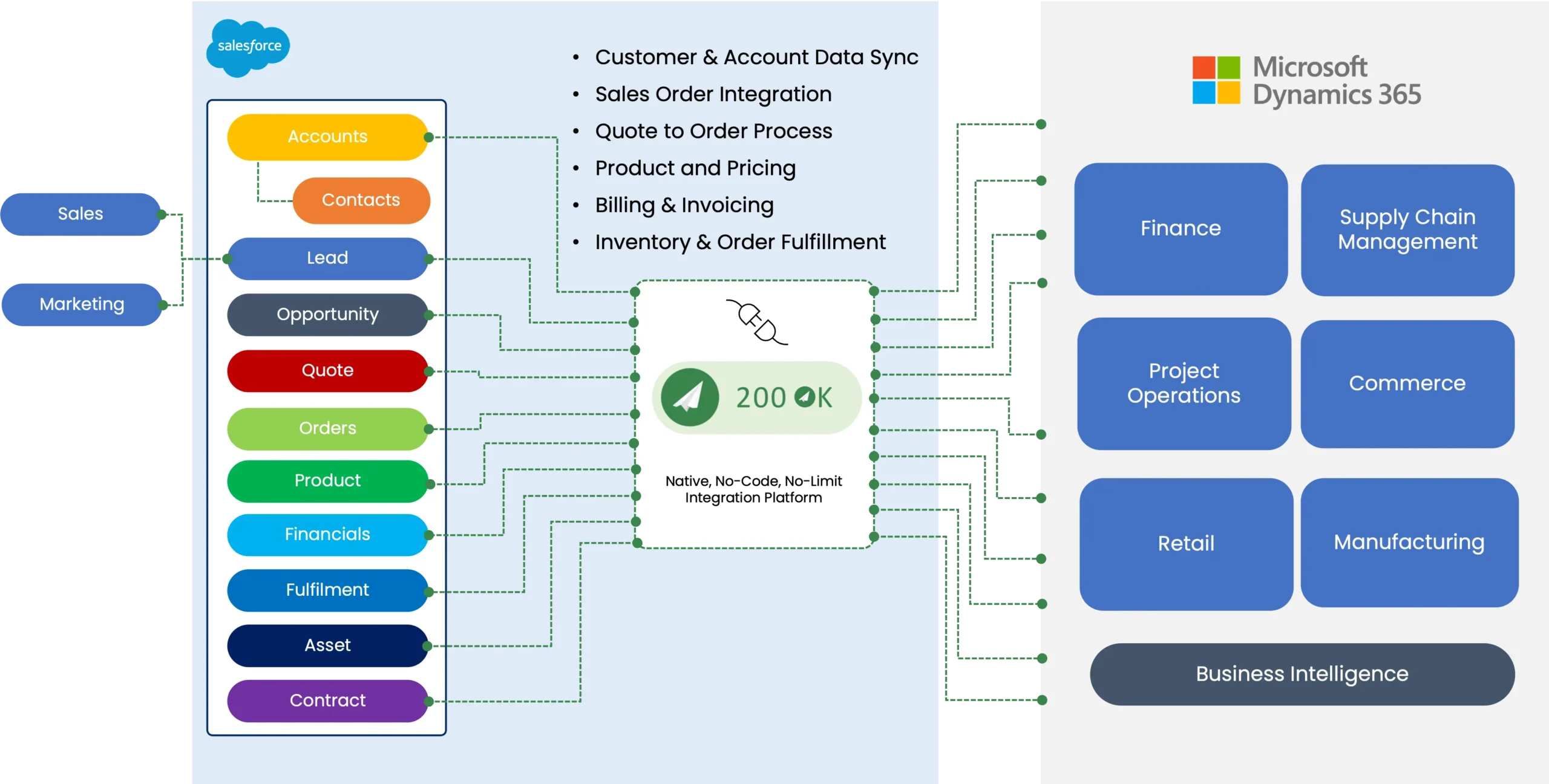Click the Microsoft four-square logo
This screenshot has width=1549, height=784.
[x=1216, y=80]
